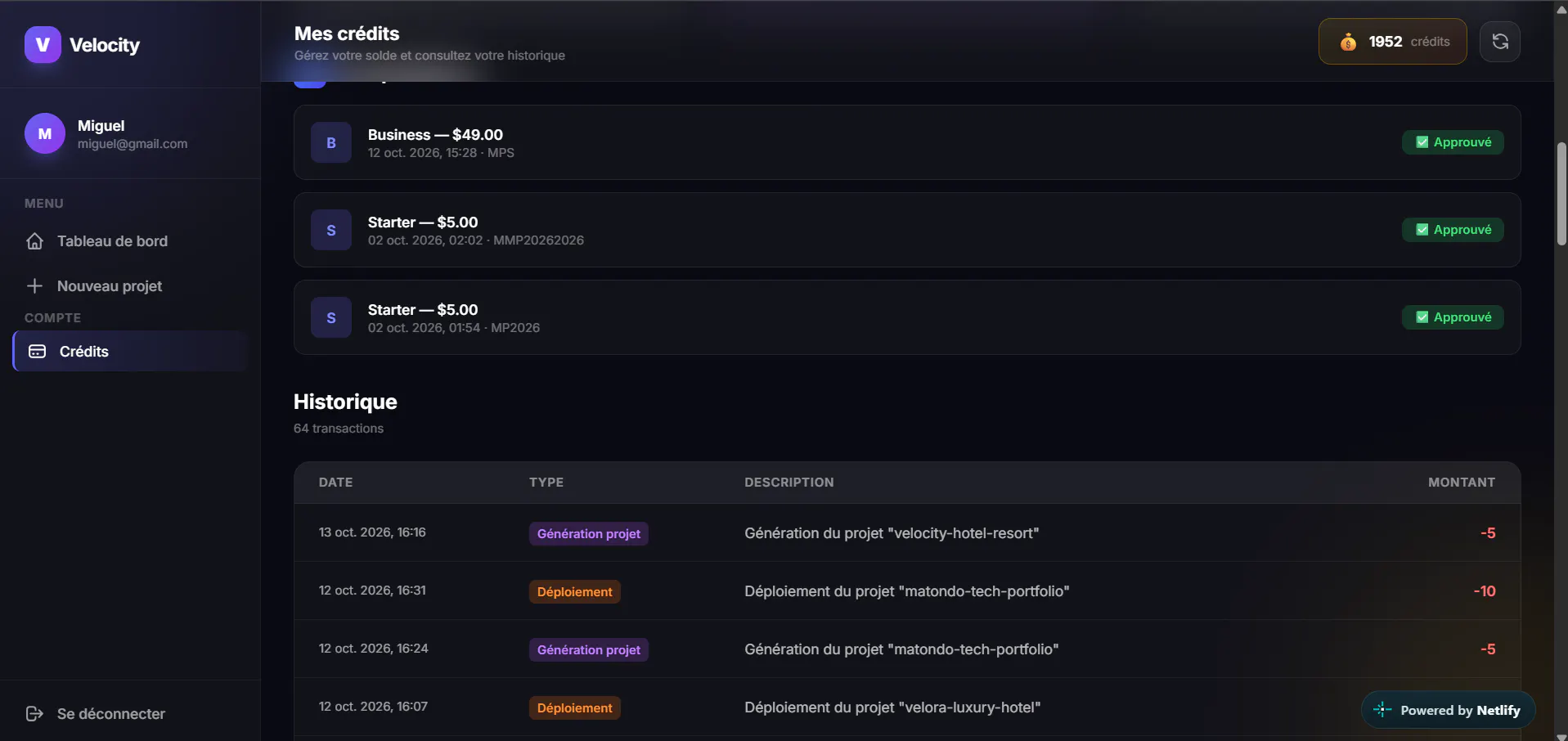Screen dimensions: 1568x741
Task: Click the home icon beside Tableau de bord
Action: (x=34, y=241)
